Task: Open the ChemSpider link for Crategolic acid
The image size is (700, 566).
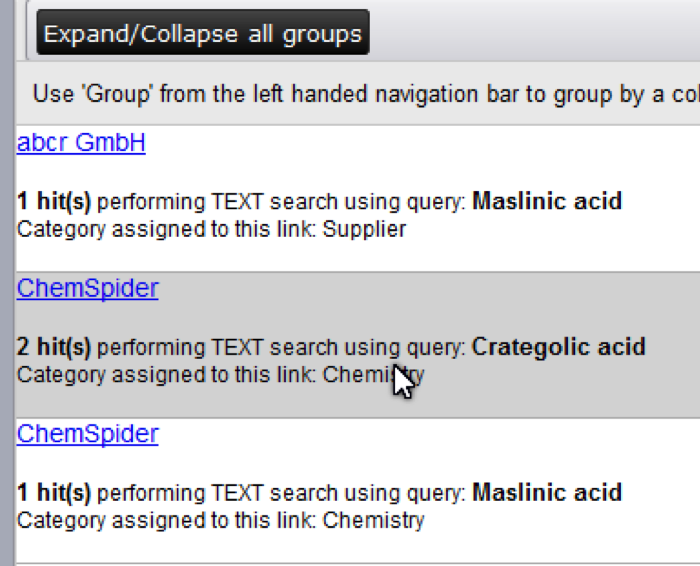Action: [88, 289]
